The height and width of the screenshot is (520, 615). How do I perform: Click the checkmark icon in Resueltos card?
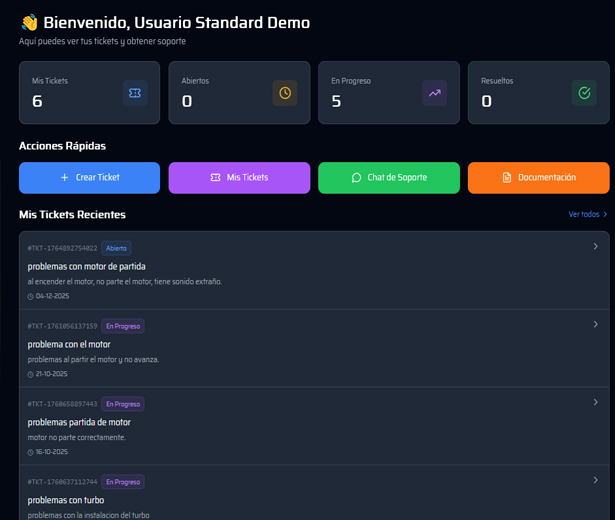tap(584, 93)
